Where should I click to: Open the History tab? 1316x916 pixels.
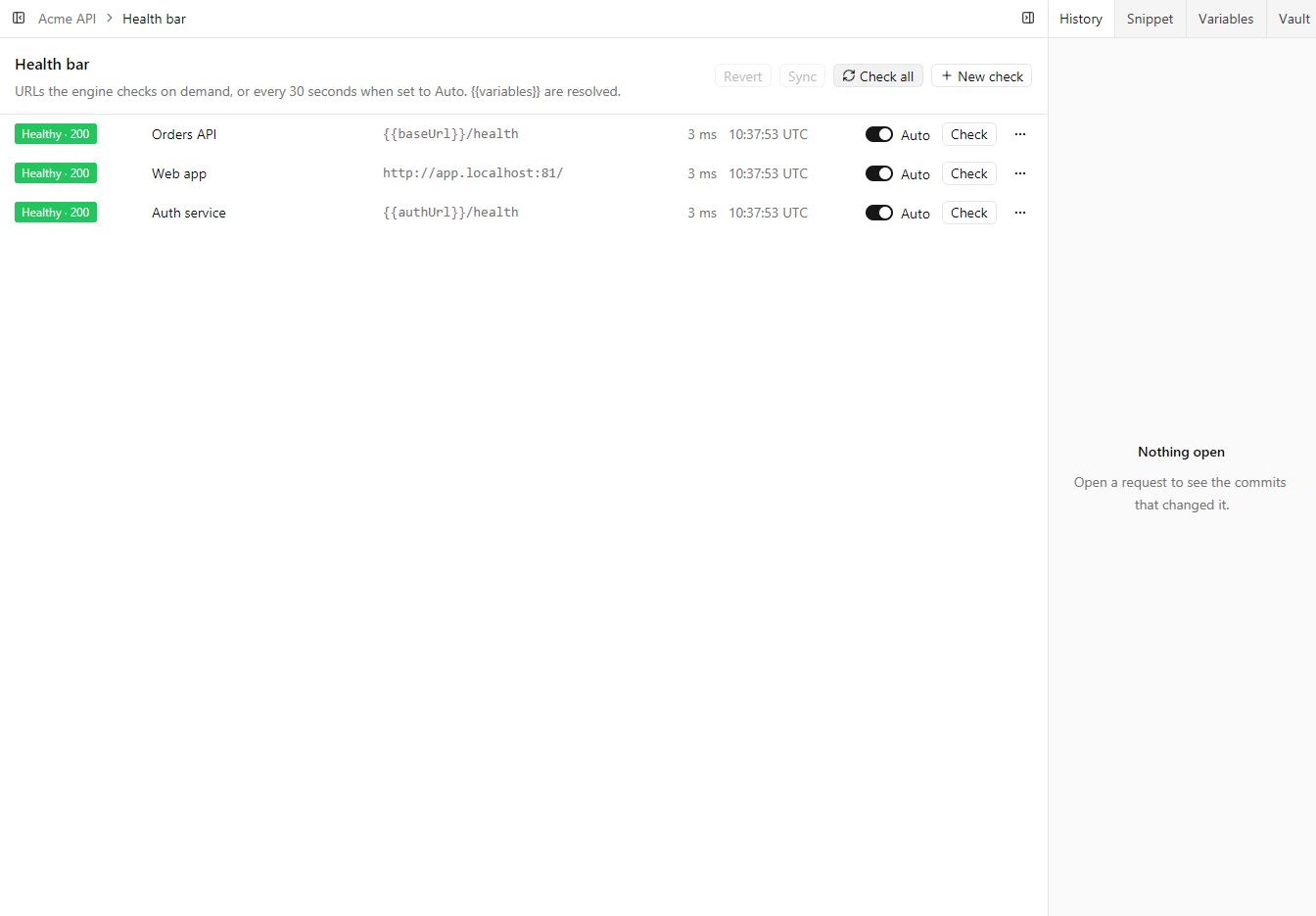(x=1081, y=19)
